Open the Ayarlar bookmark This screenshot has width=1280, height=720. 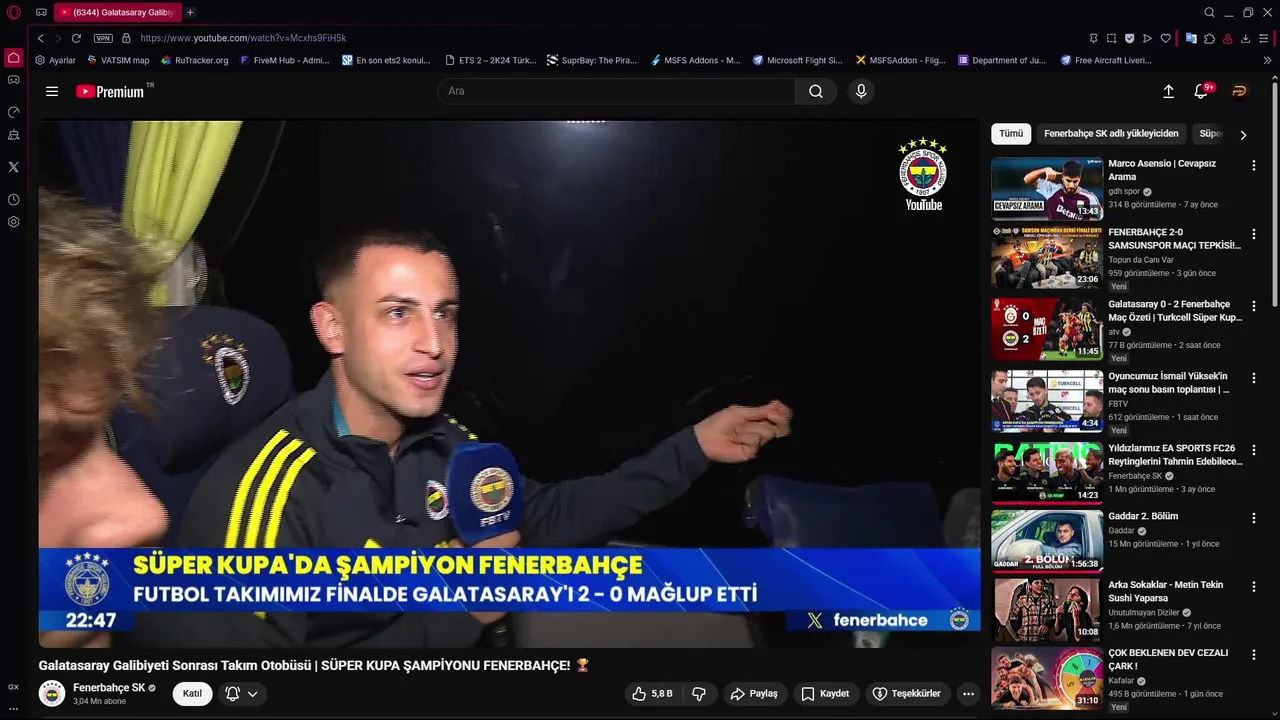pyautogui.click(x=55, y=60)
